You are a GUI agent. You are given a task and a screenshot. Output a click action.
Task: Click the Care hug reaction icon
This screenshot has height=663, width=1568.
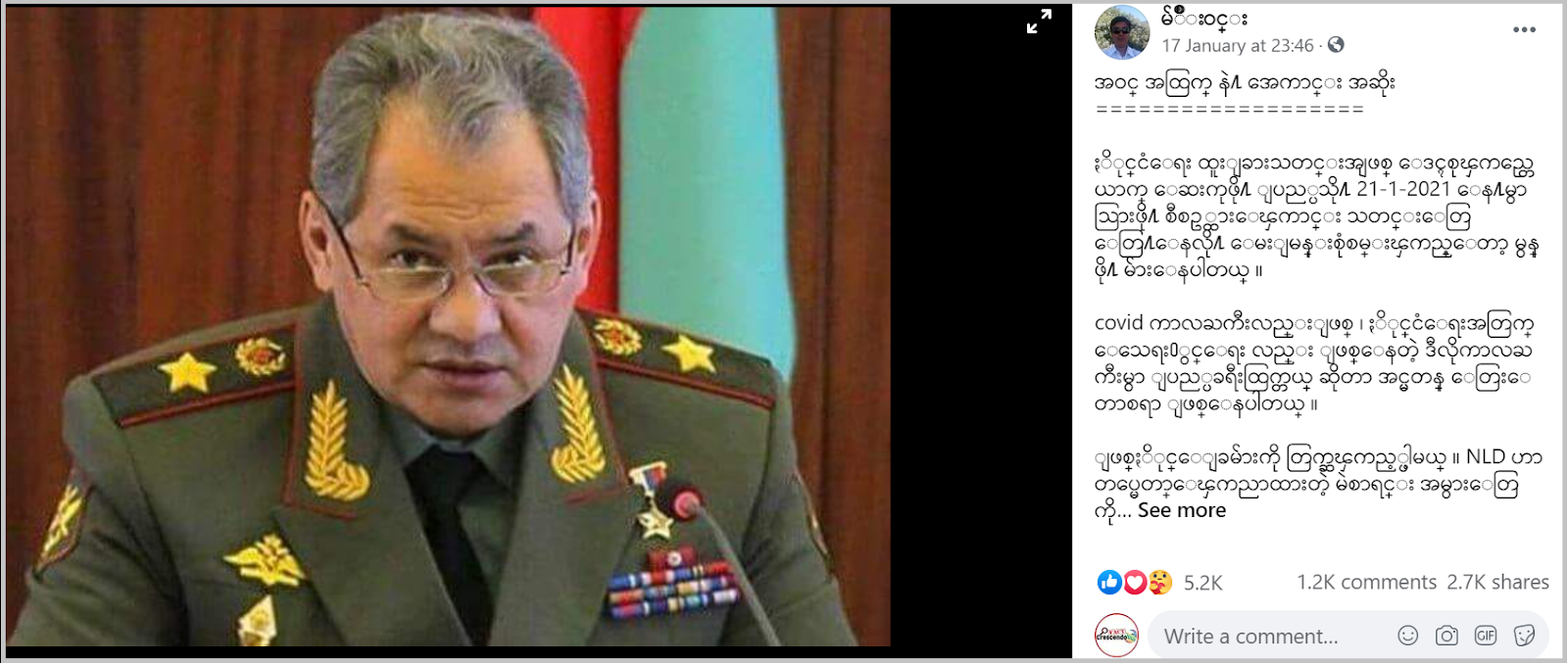(1159, 583)
